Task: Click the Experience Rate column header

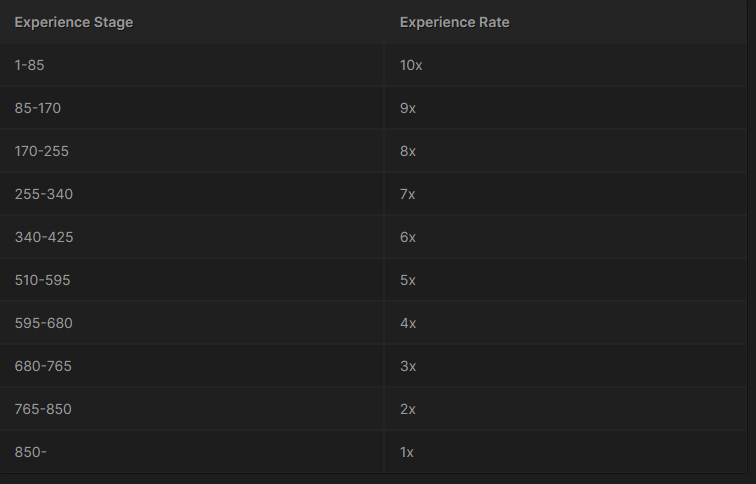Action: point(454,22)
